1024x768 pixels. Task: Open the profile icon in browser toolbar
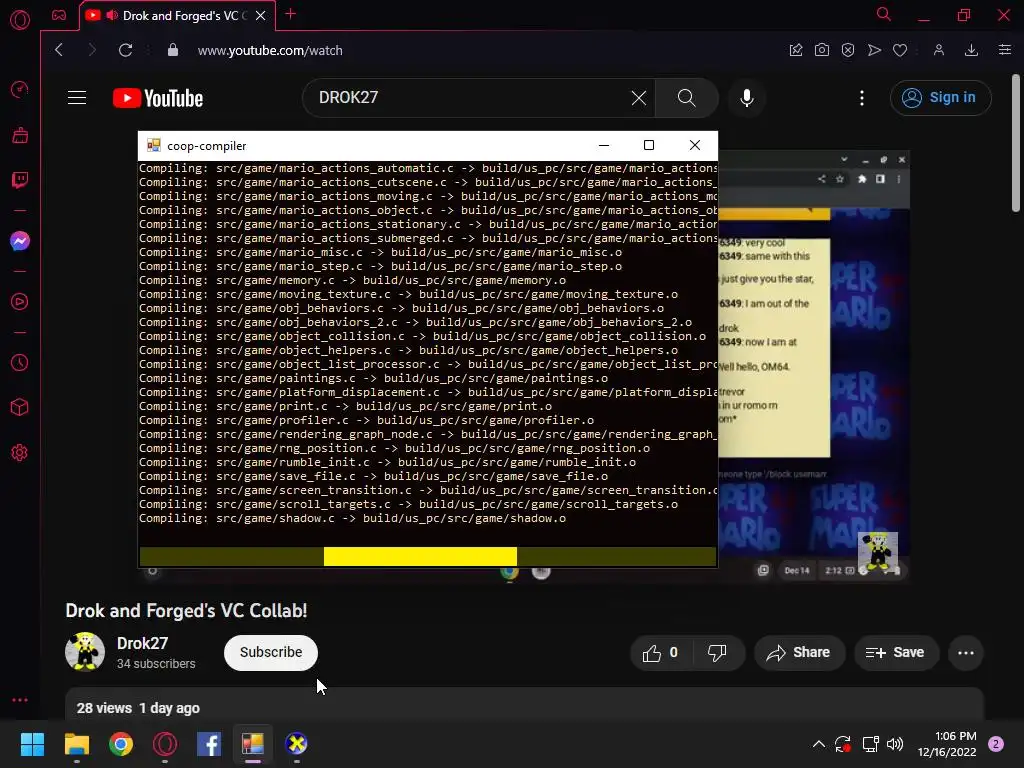(x=938, y=50)
